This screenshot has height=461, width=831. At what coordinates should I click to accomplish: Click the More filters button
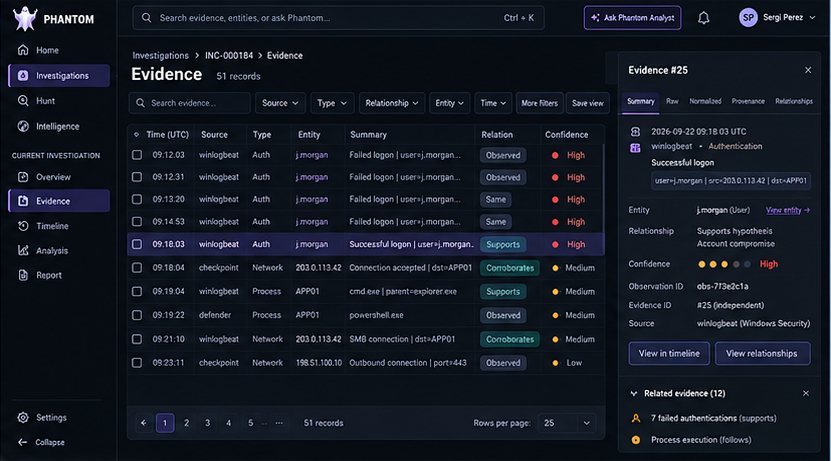540,103
